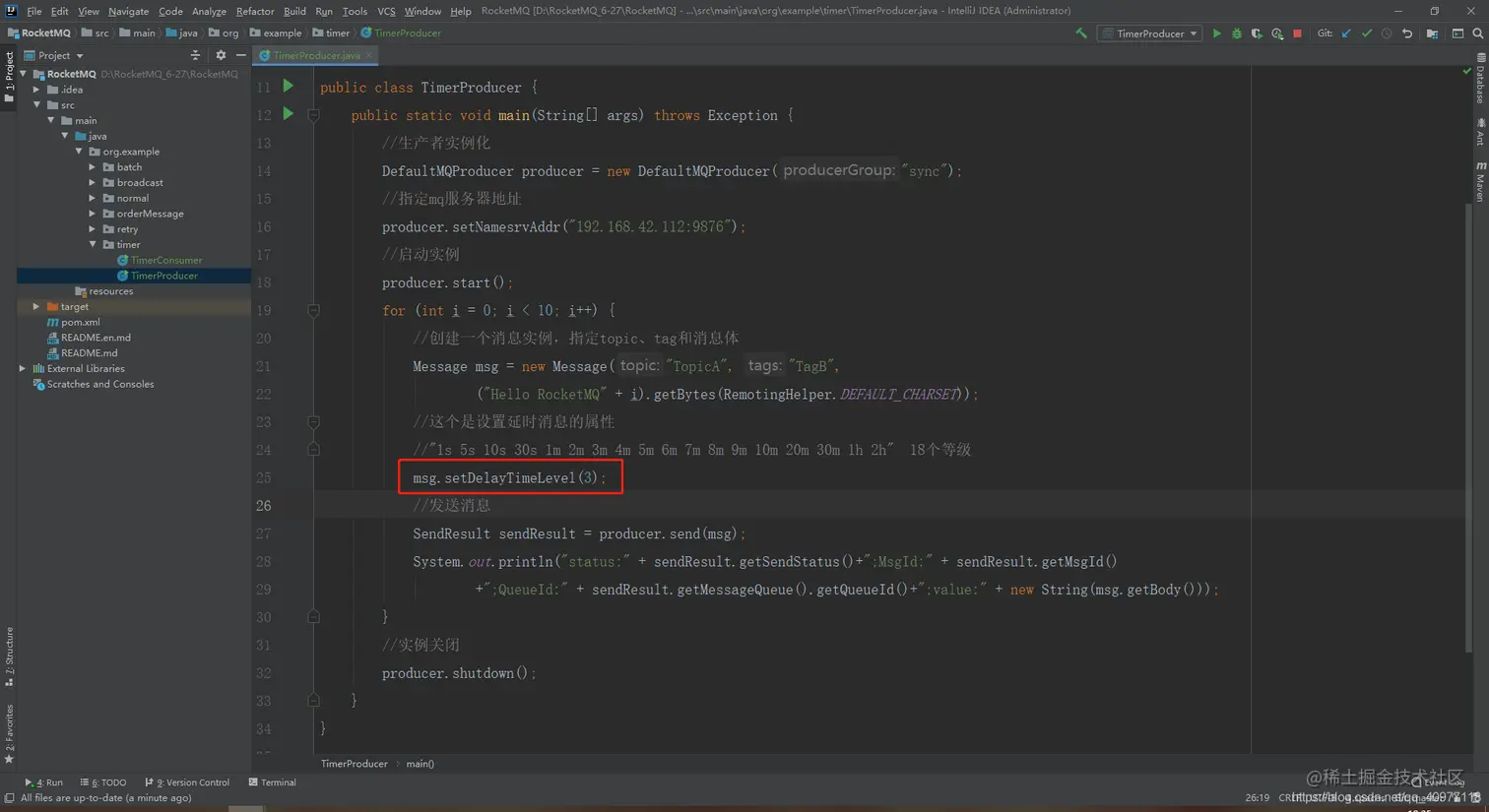This screenshot has width=1489, height=812.
Task: Click the green inspection checkmark atop the editor scrollbar
Action: coord(1466,71)
